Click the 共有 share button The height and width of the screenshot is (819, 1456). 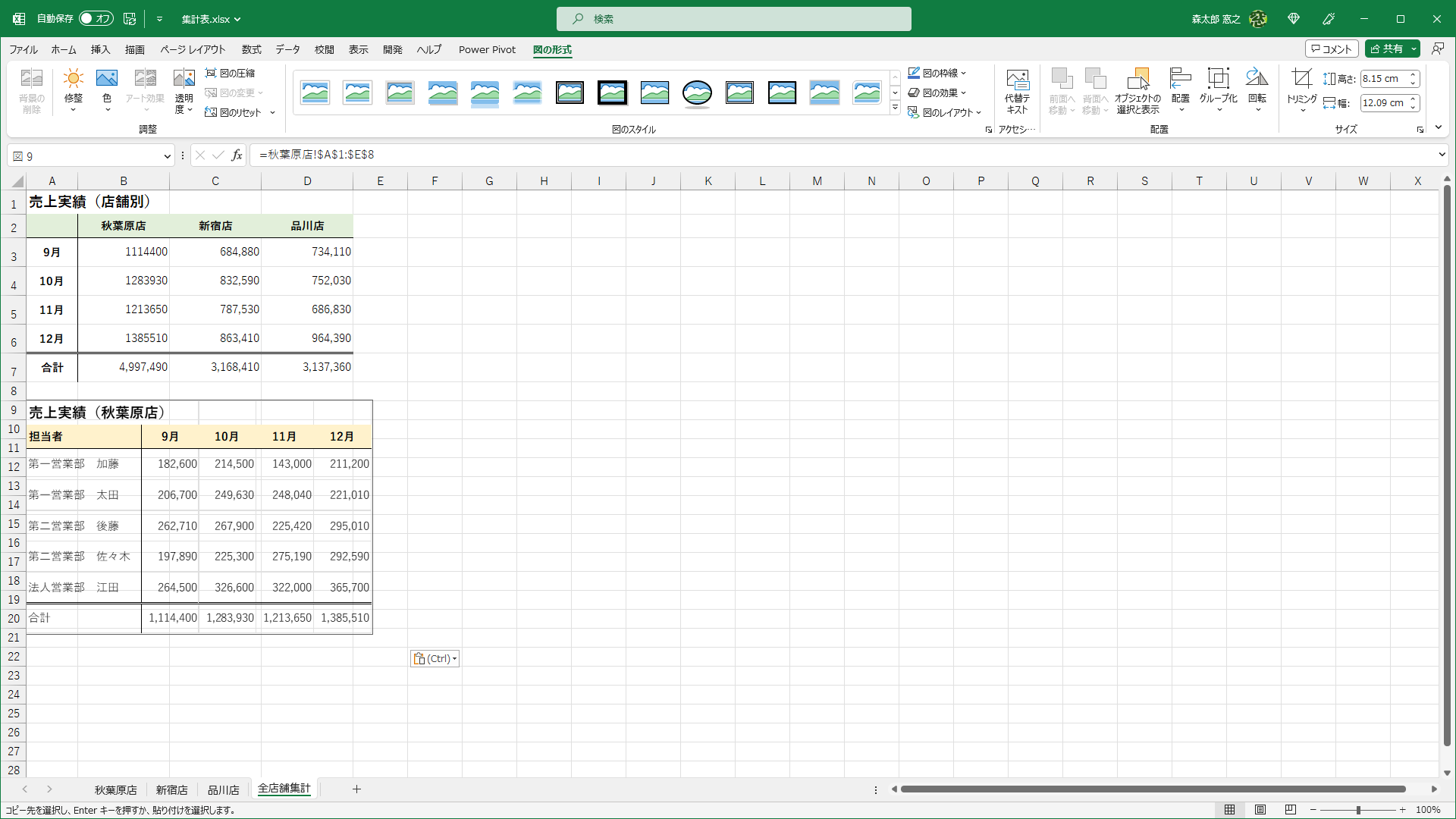coord(1387,49)
